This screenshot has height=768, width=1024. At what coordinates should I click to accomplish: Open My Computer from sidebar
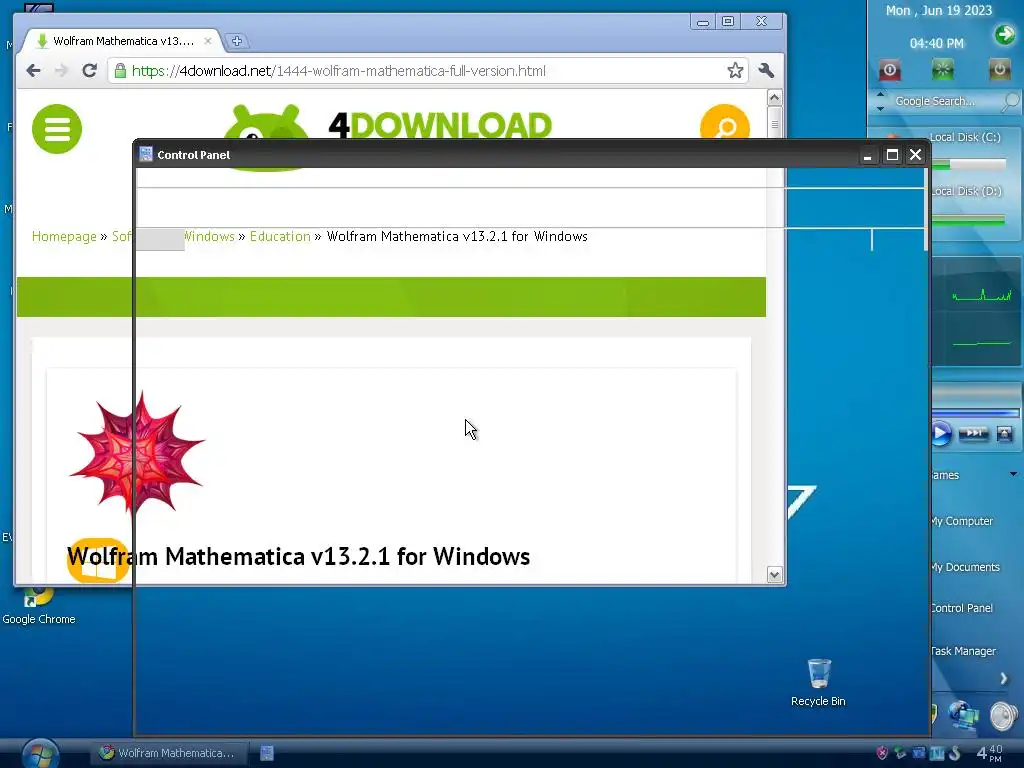962,521
